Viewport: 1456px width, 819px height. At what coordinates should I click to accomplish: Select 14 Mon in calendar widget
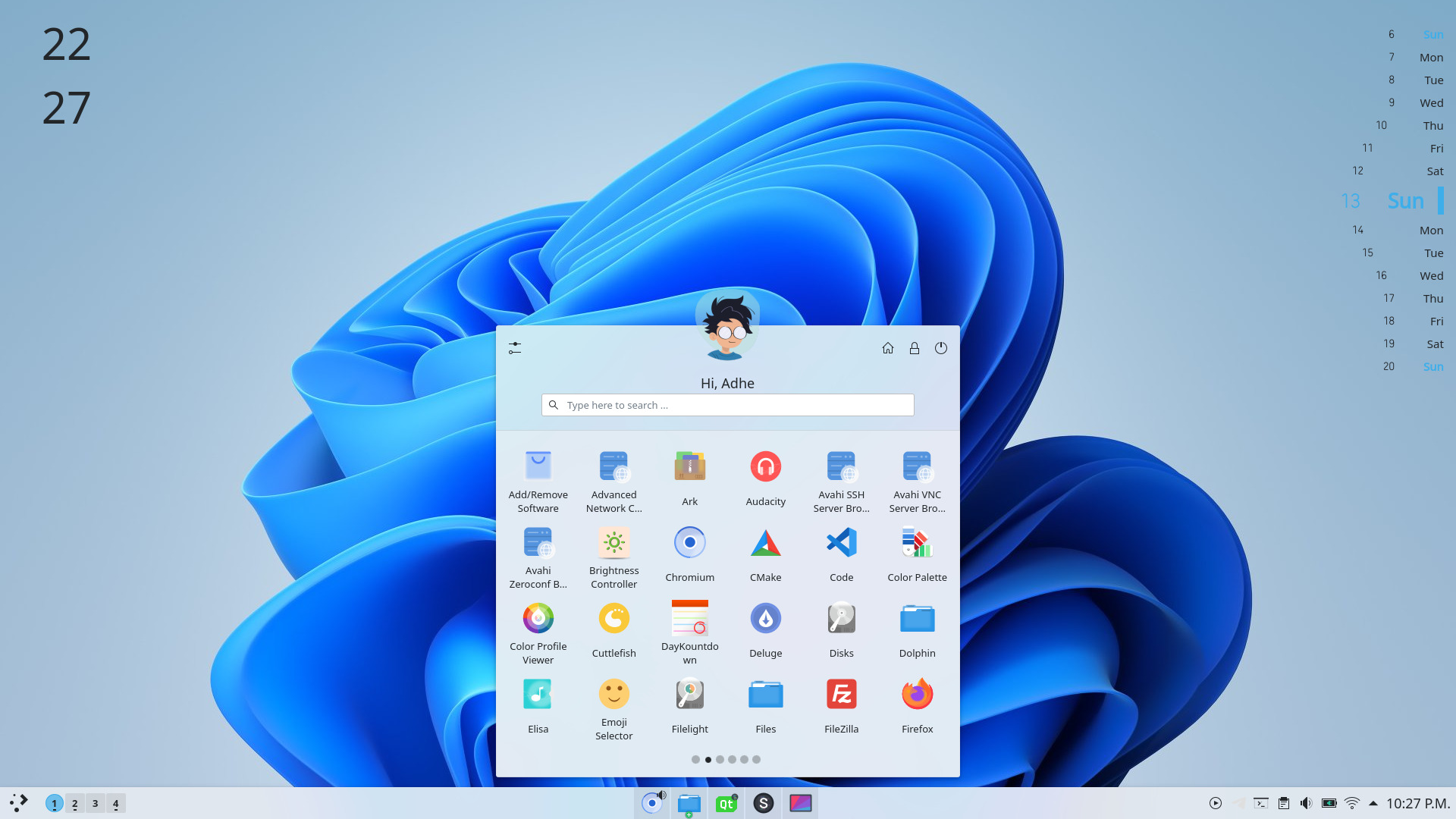1398,230
